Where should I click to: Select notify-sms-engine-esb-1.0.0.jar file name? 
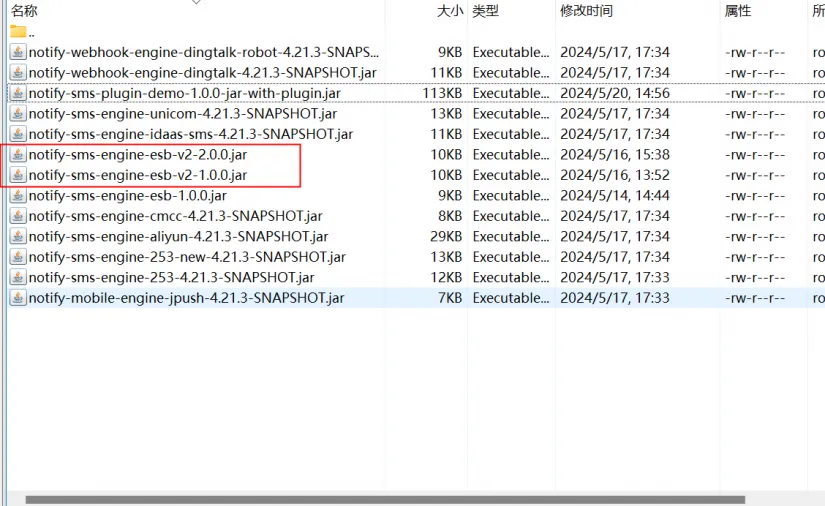coord(127,196)
